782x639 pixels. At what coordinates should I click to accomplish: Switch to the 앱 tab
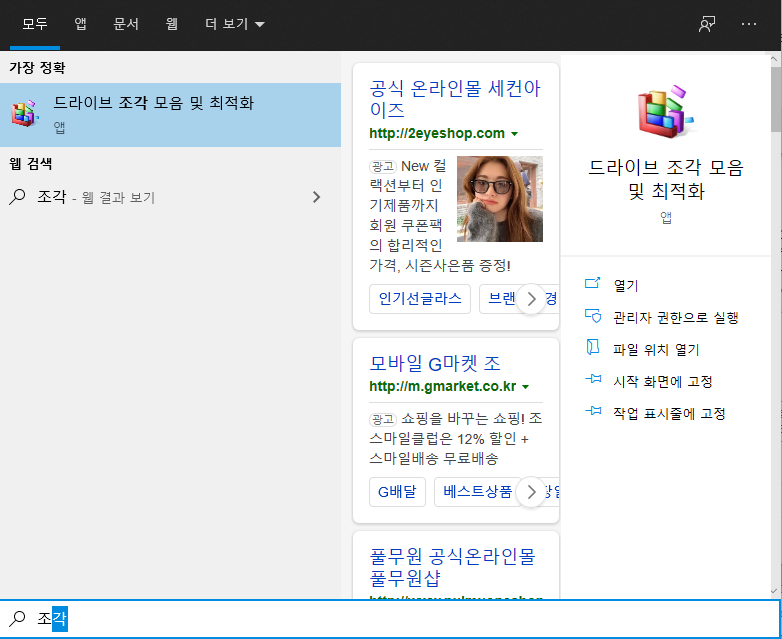click(x=80, y=24)
